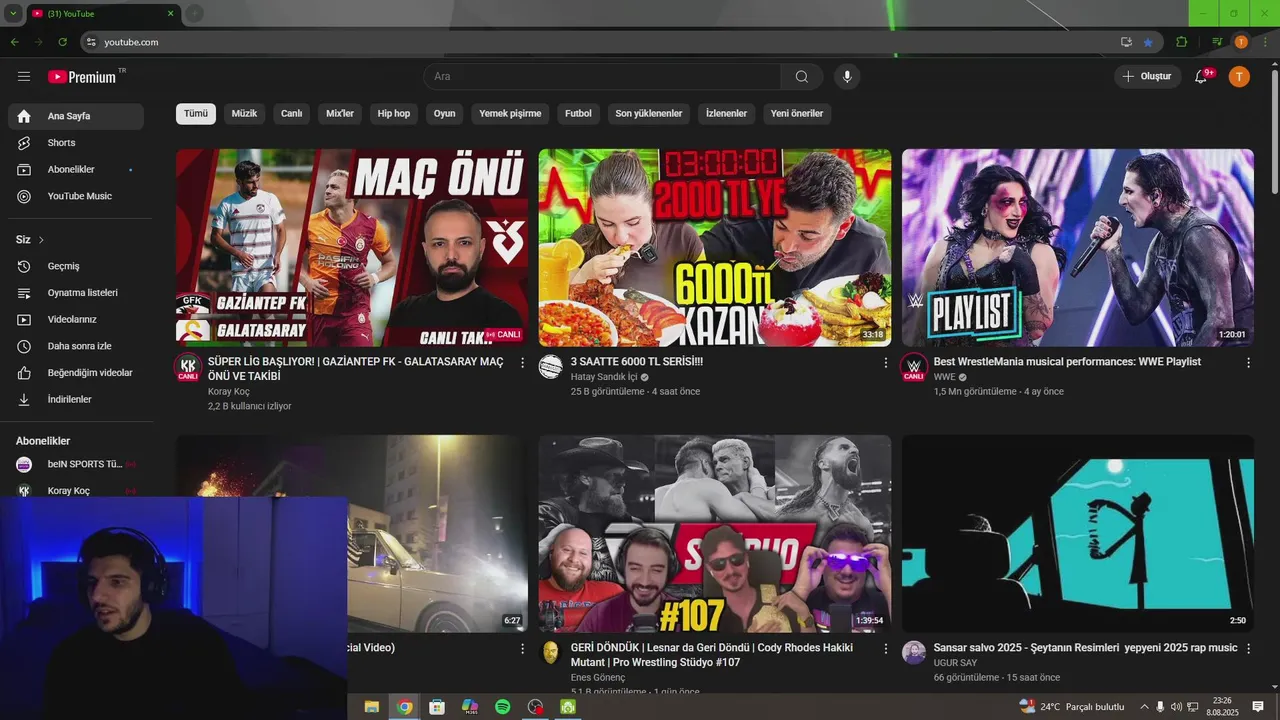The image size is (1280, 720).
Task: Click the Enes Gönenç channel name
Action: (598, 677)
